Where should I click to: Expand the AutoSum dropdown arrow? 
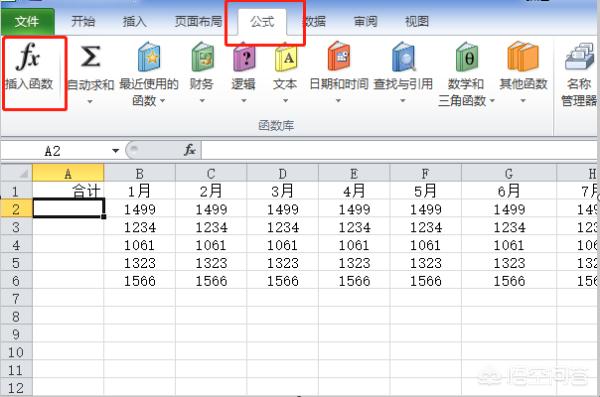(x=90, y=102)
